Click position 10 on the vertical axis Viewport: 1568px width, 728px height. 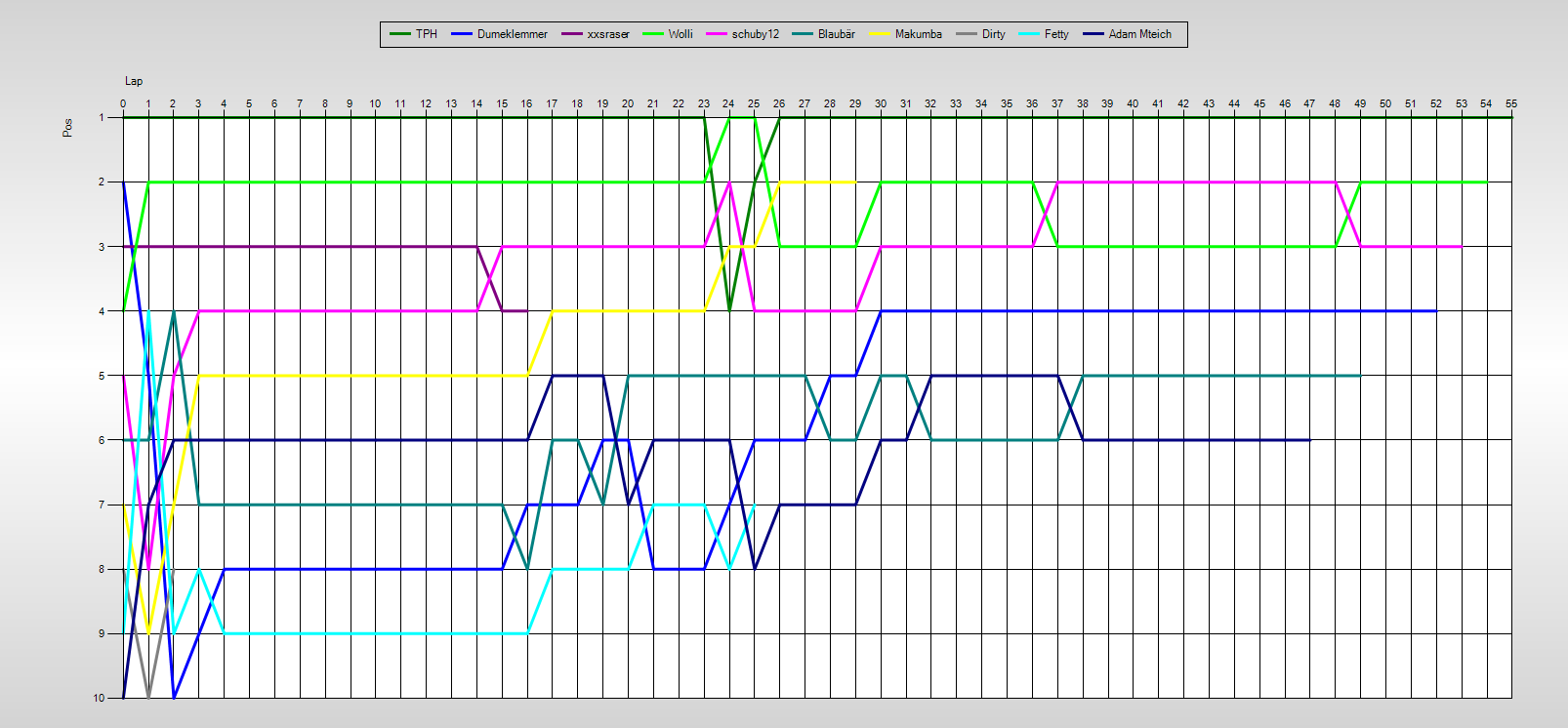point(99,698)
